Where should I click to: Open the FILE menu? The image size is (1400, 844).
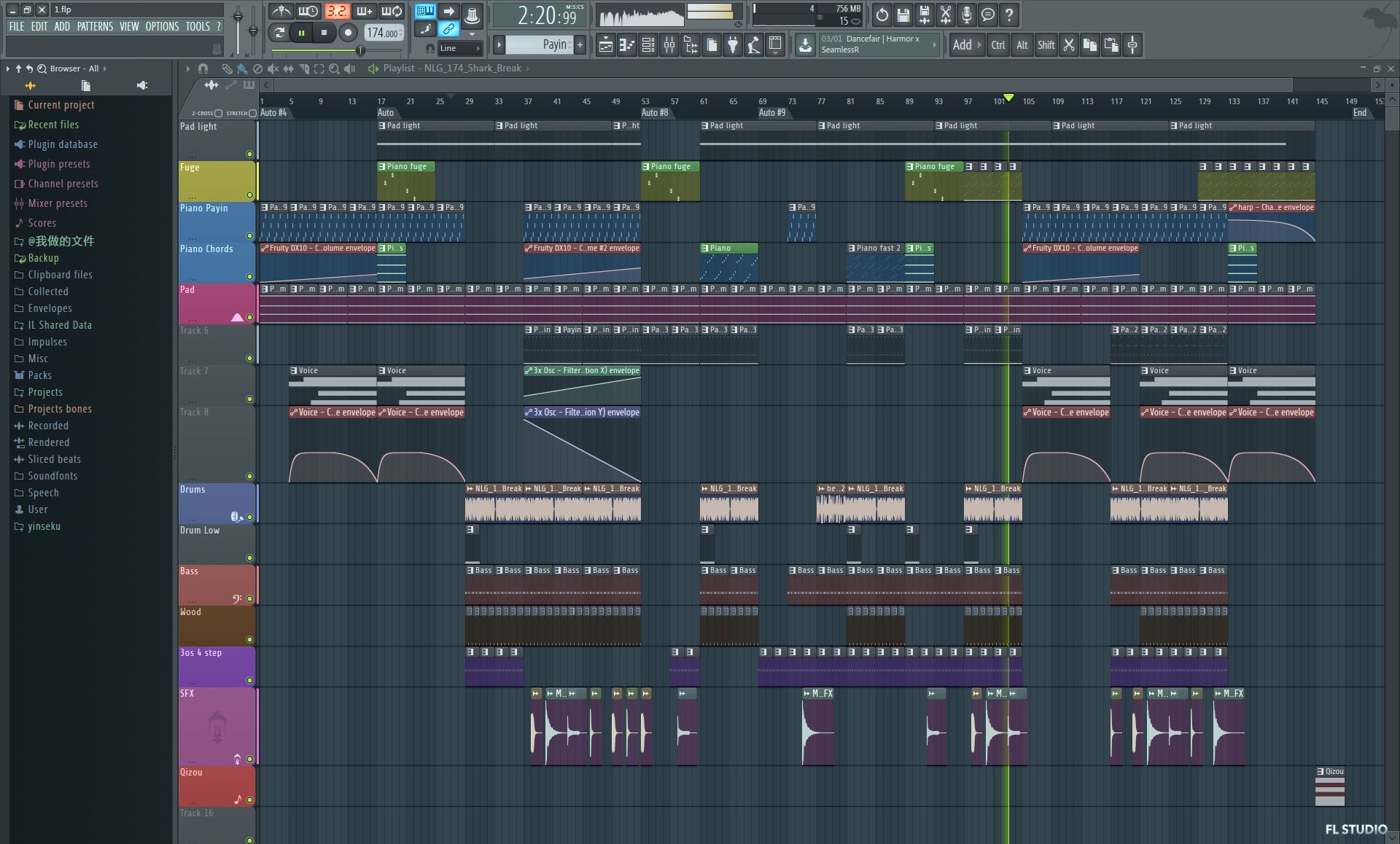tap(17, 26)
